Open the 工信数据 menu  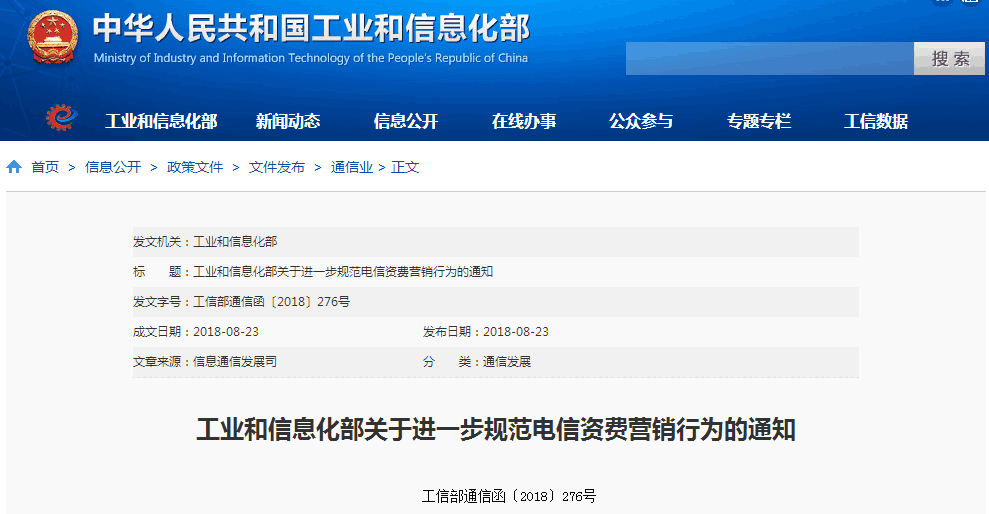pos(876,121)
